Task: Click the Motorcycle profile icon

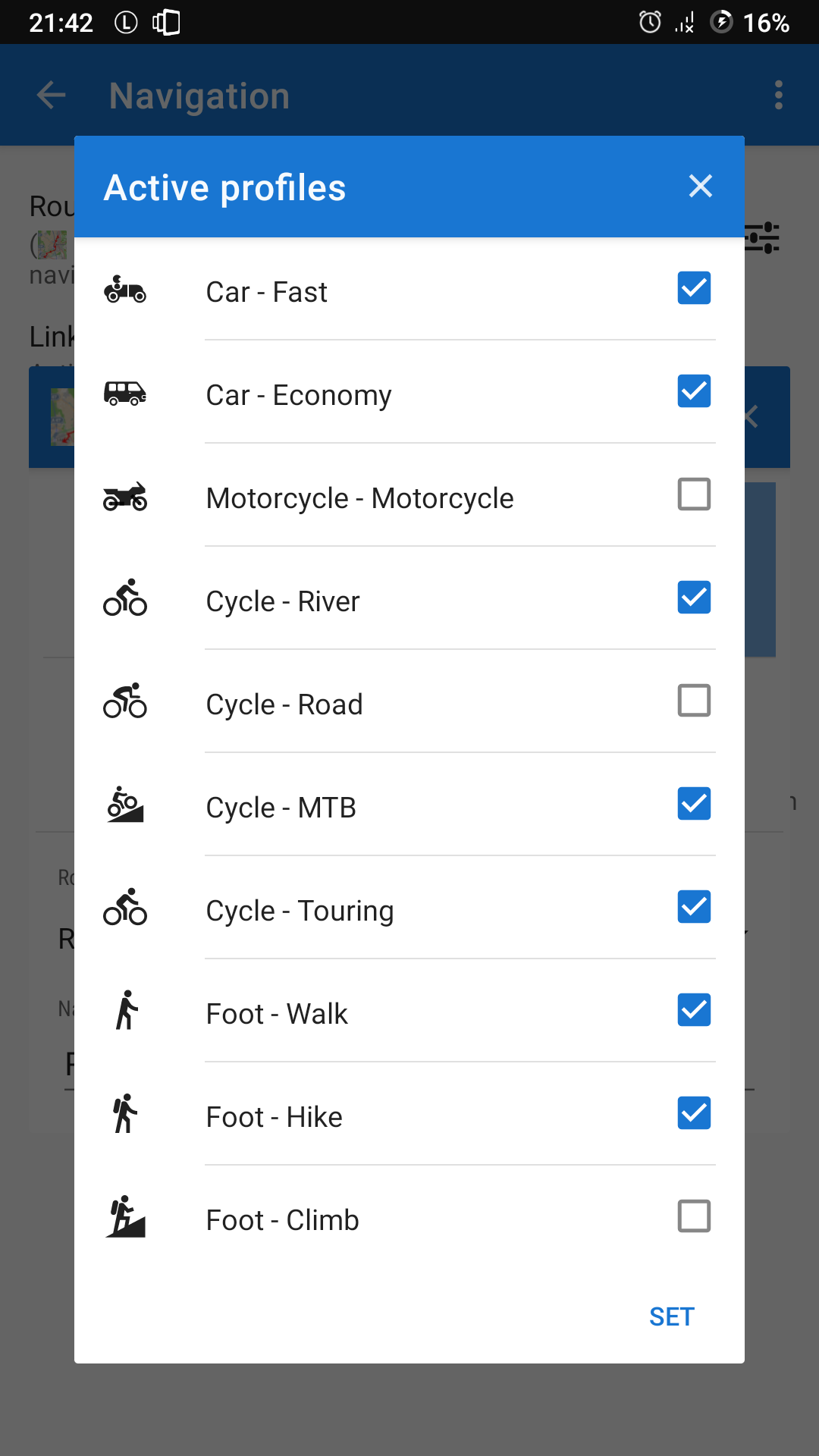Action: point(125,497)
